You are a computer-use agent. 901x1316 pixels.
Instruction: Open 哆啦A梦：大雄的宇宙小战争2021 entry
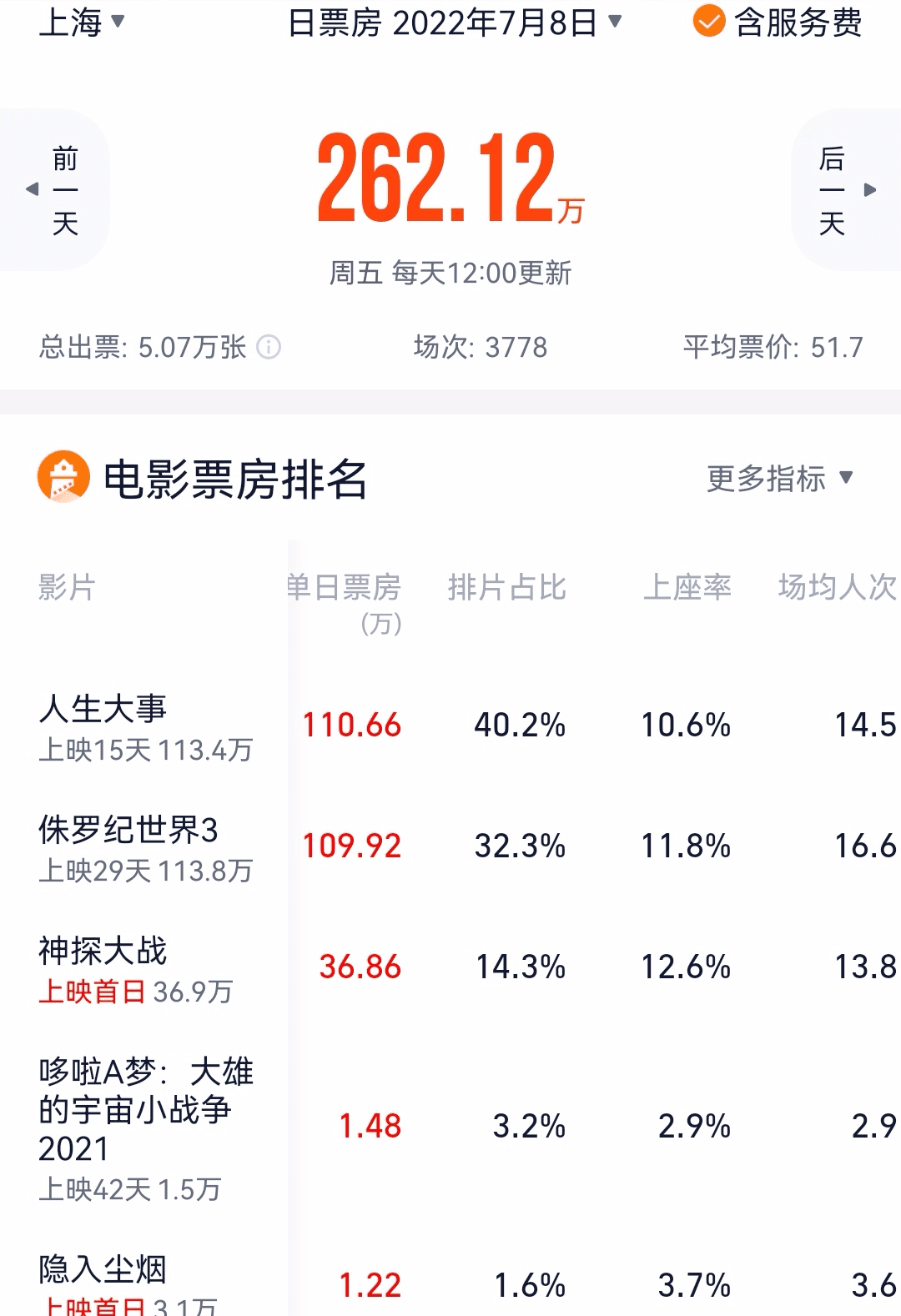[x=450, y=1128]
